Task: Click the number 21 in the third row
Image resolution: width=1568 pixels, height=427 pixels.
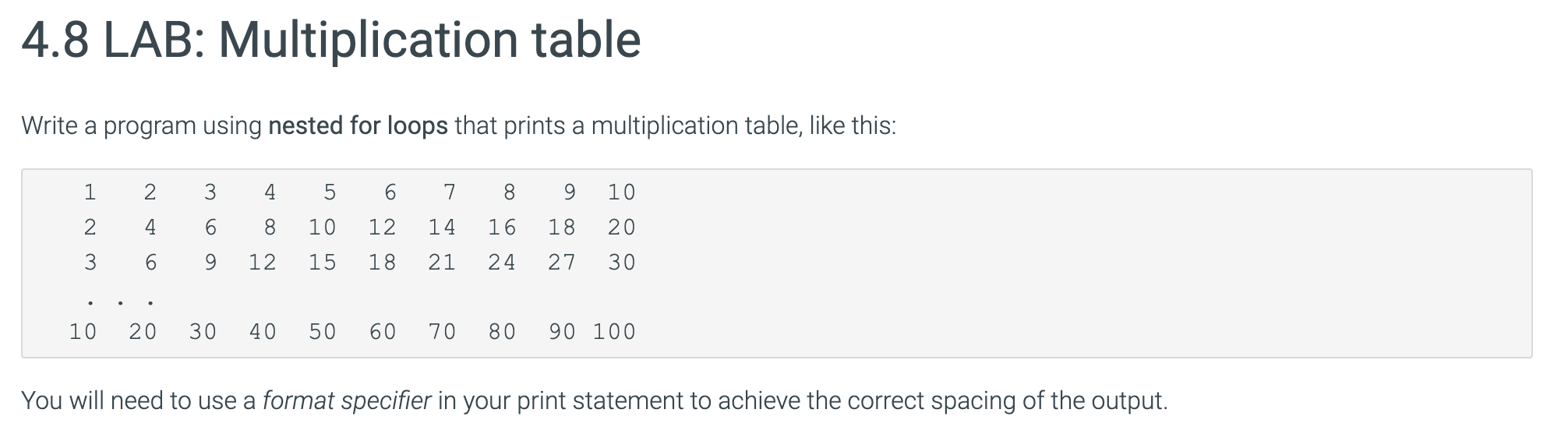Action: 442,262
